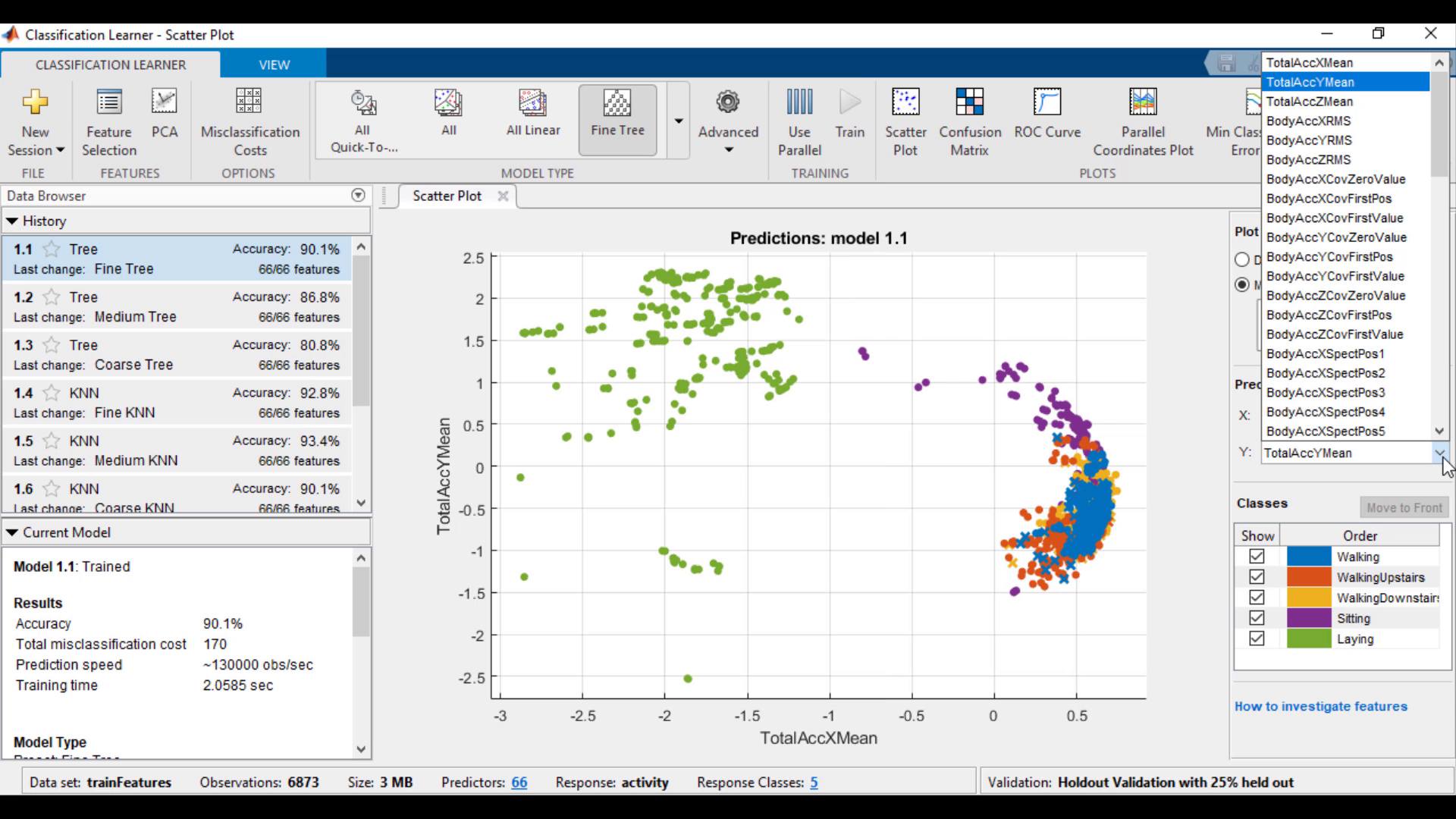Open Advanced model options
1456x819 pixels.
point(728,121)
